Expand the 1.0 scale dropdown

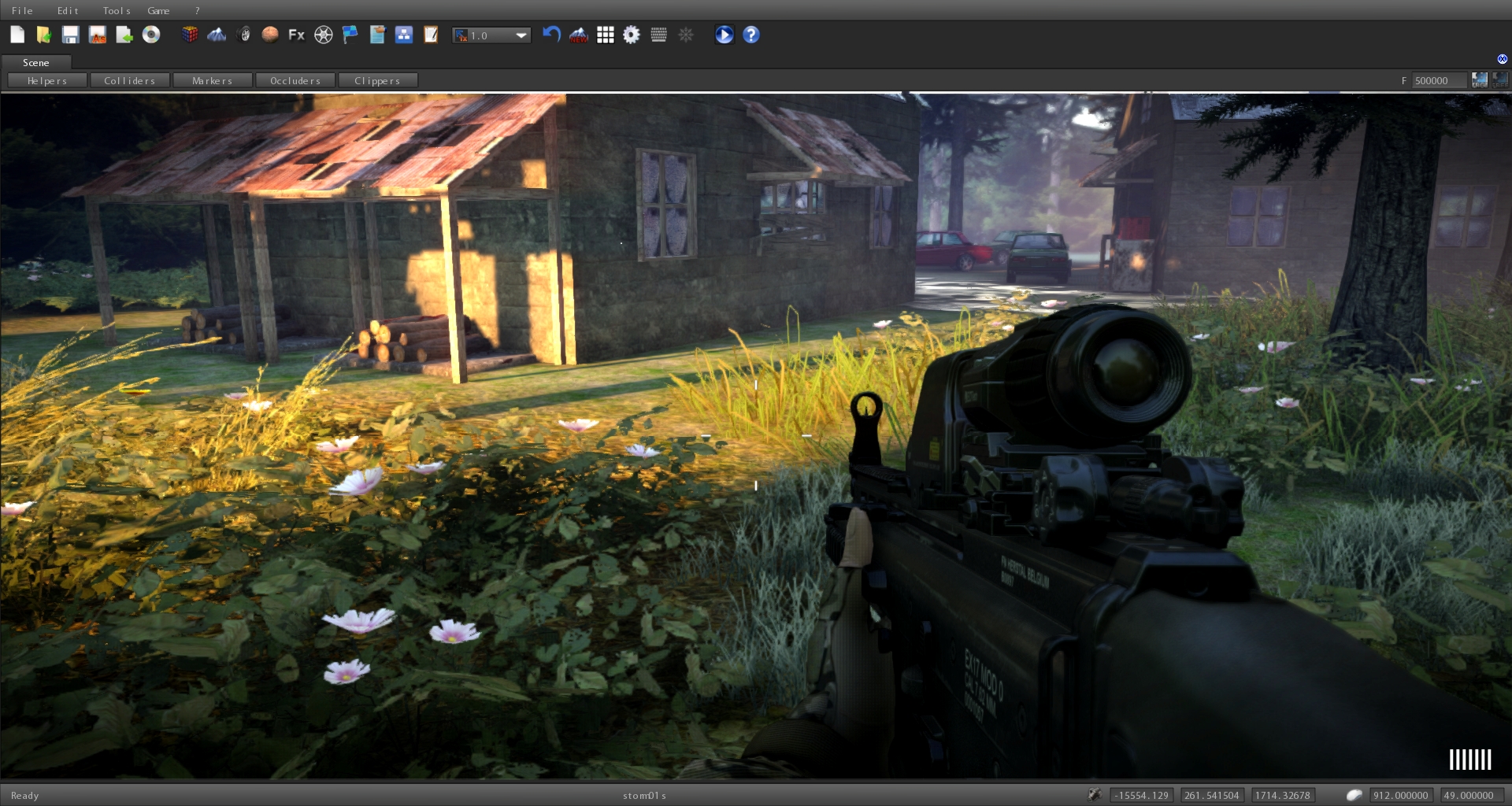pos(491,35)
